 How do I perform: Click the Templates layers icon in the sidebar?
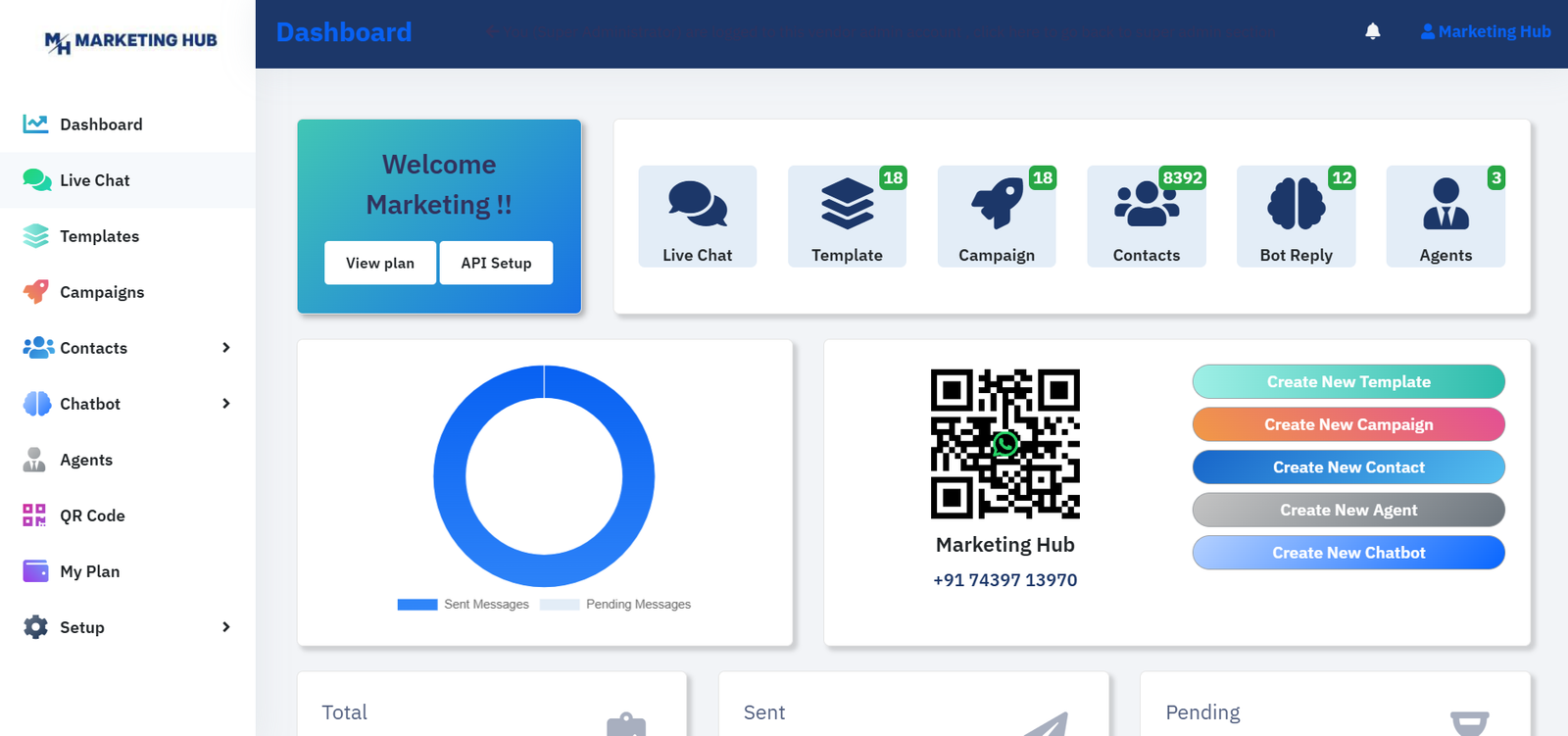(35, 235)
